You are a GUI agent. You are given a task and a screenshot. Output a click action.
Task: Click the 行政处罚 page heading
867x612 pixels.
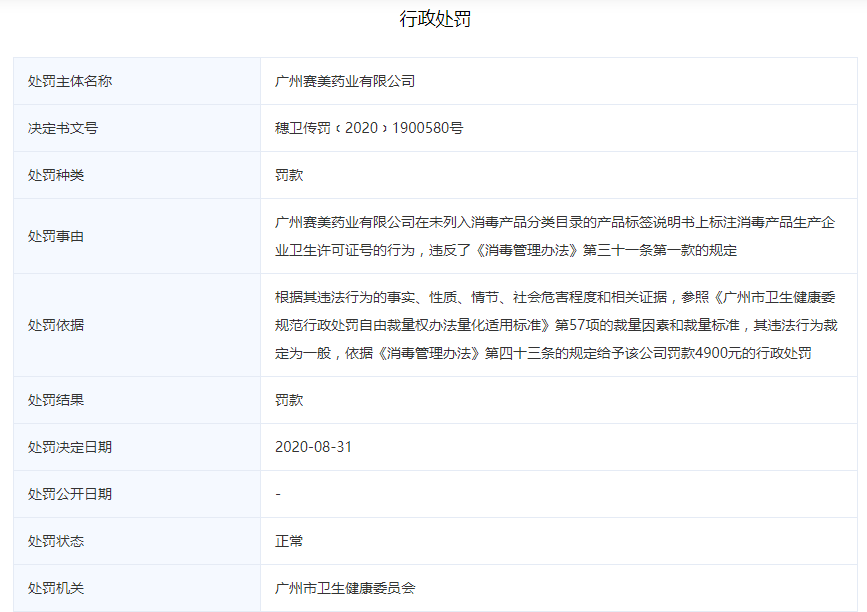click(435, 19)
